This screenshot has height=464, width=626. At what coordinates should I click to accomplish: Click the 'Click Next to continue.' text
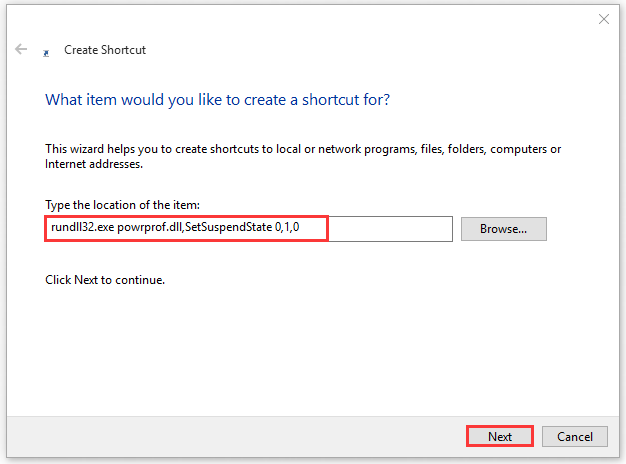click(105, 280)
